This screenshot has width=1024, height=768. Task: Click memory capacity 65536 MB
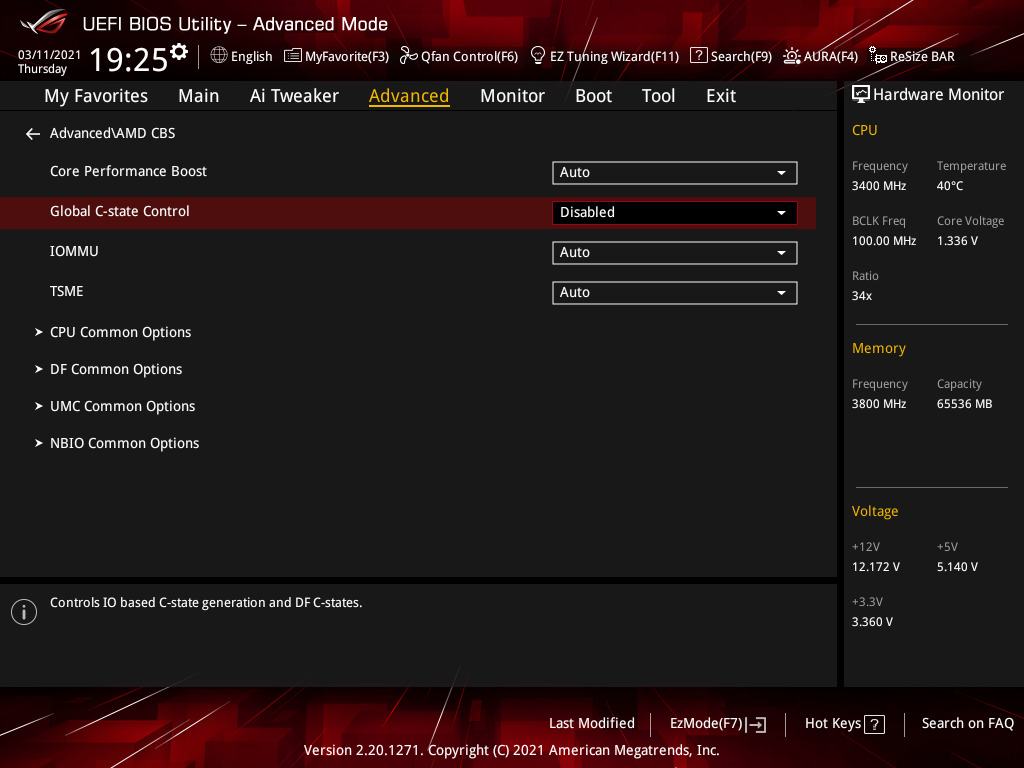(965, 404)
